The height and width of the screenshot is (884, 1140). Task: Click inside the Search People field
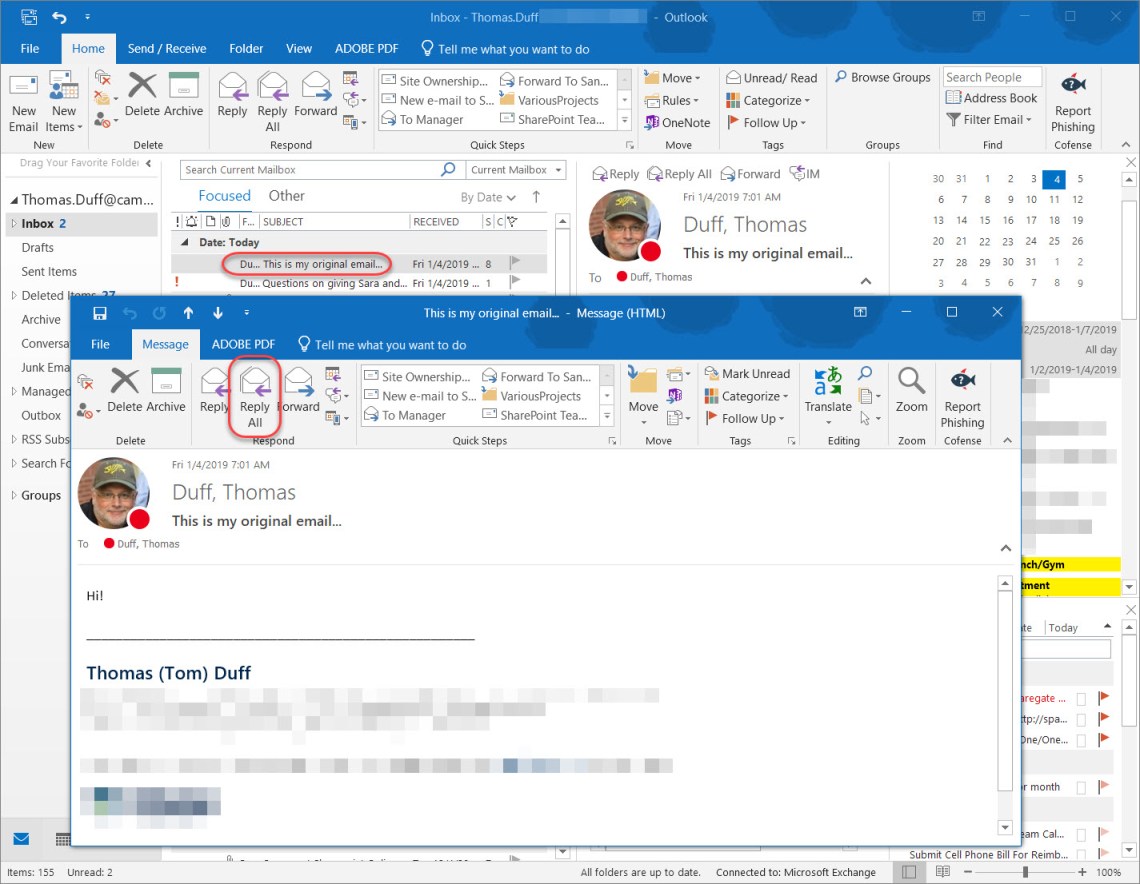click(992, 76)
